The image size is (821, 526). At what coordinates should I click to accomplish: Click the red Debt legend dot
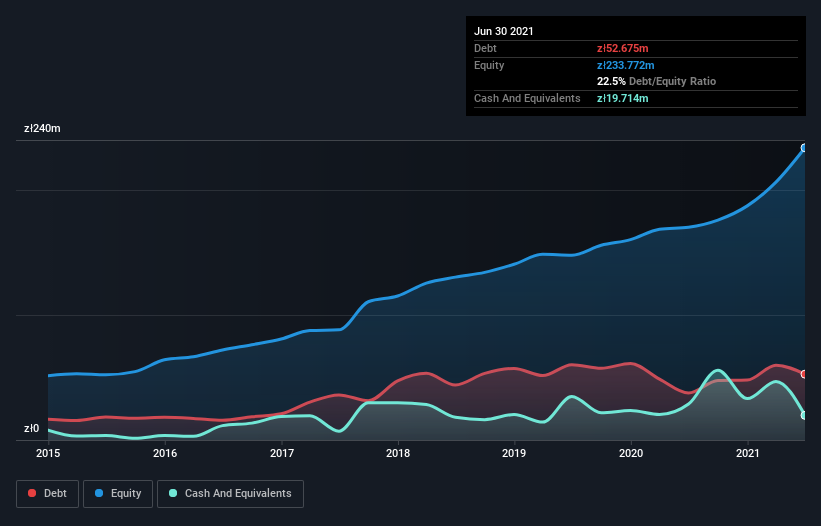click(x=32, y=493)
